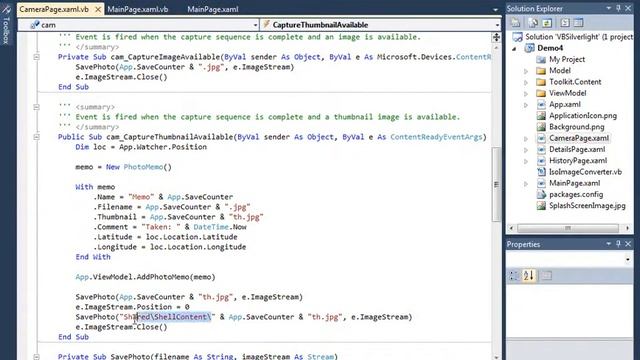Image resolution: width=640 pixels, height=360 pixels.
Task: Collapse the Demo4 project node
Action: click(514, 48)
